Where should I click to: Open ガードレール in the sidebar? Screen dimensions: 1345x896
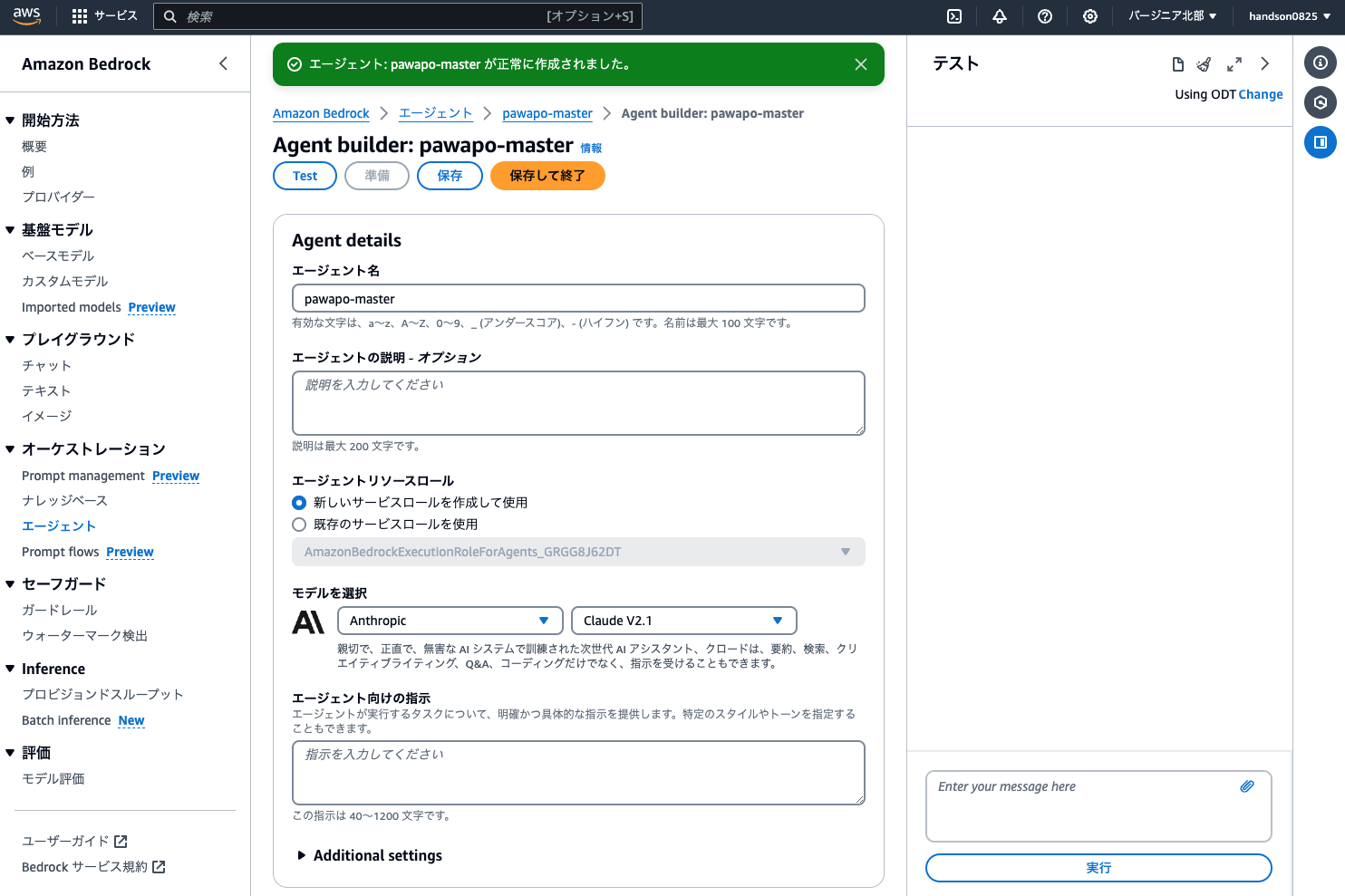[59, 611]
